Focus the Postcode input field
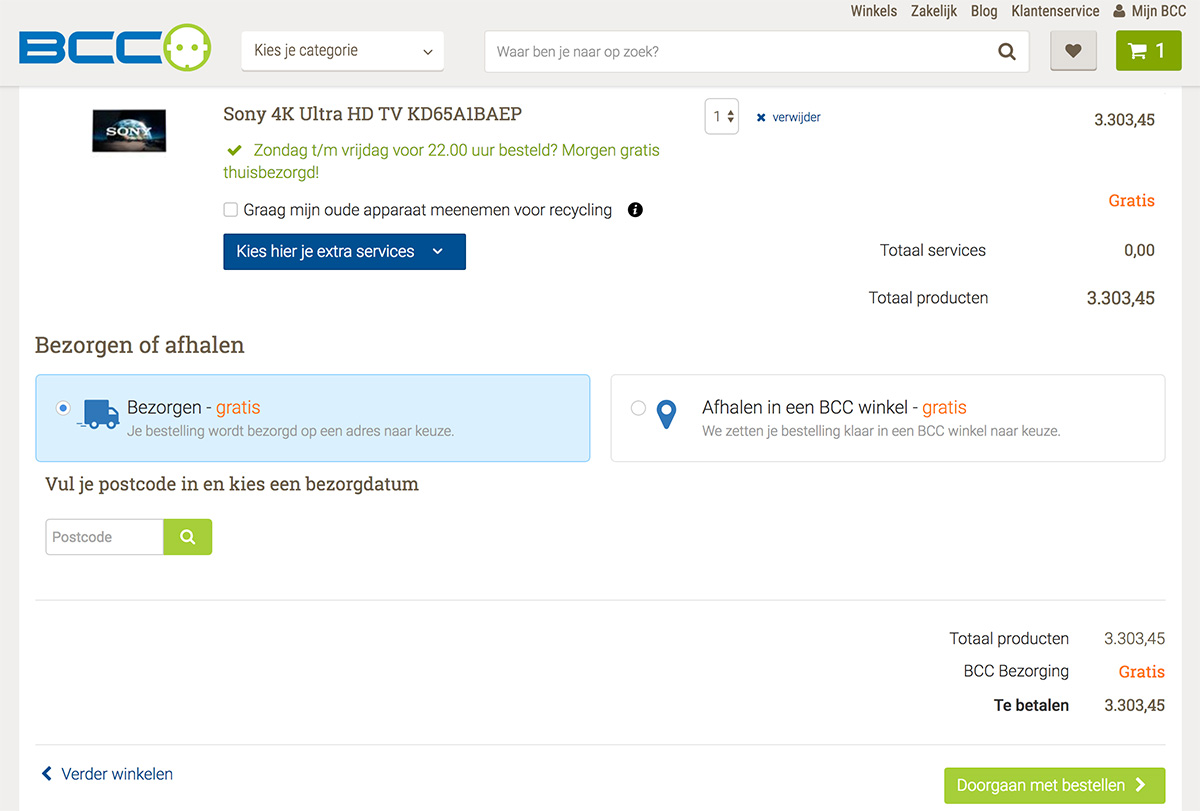The image size is (1200, 811). click(x=104, y=537)
